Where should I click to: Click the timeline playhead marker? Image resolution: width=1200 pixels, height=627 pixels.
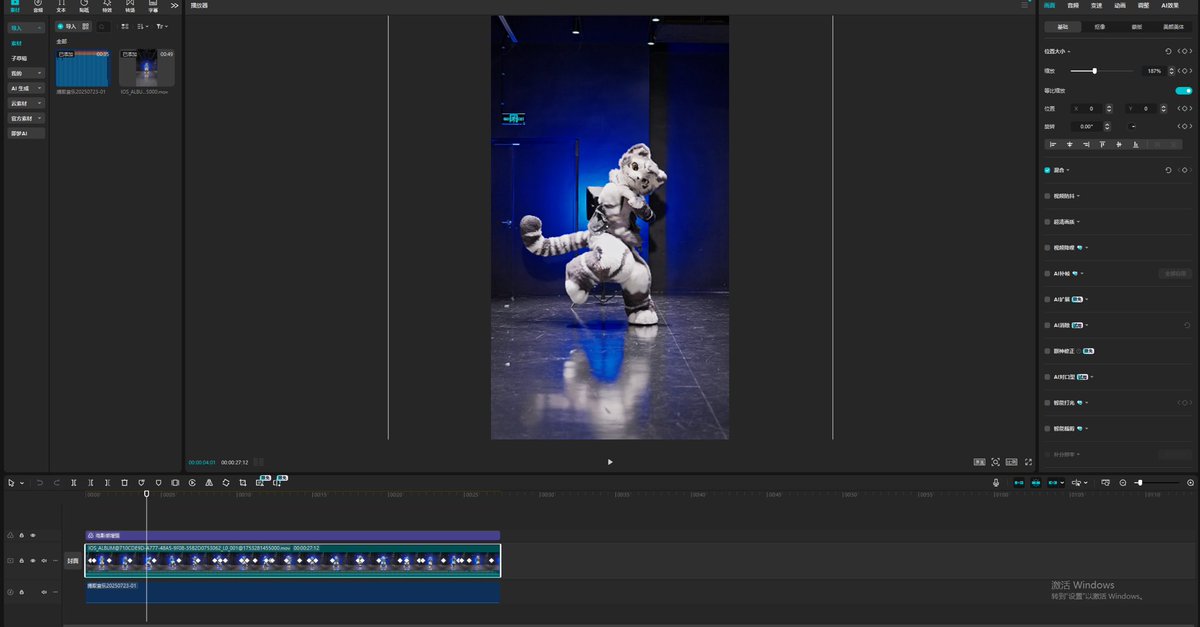pos(146,493)
